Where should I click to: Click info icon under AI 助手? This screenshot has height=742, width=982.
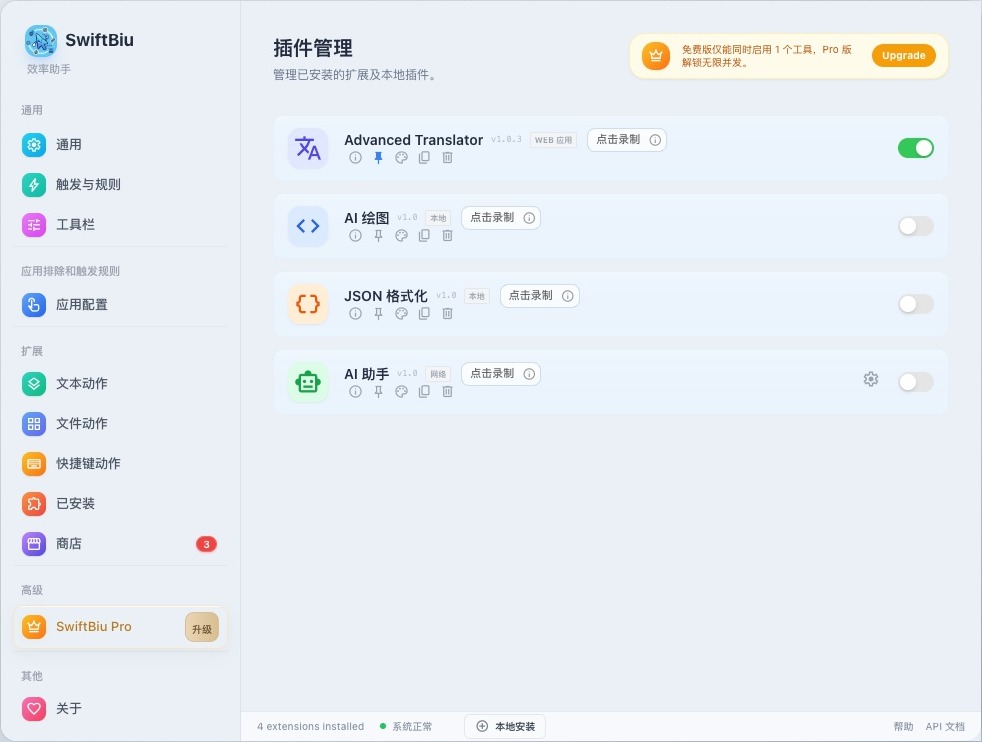click(355, 391)
